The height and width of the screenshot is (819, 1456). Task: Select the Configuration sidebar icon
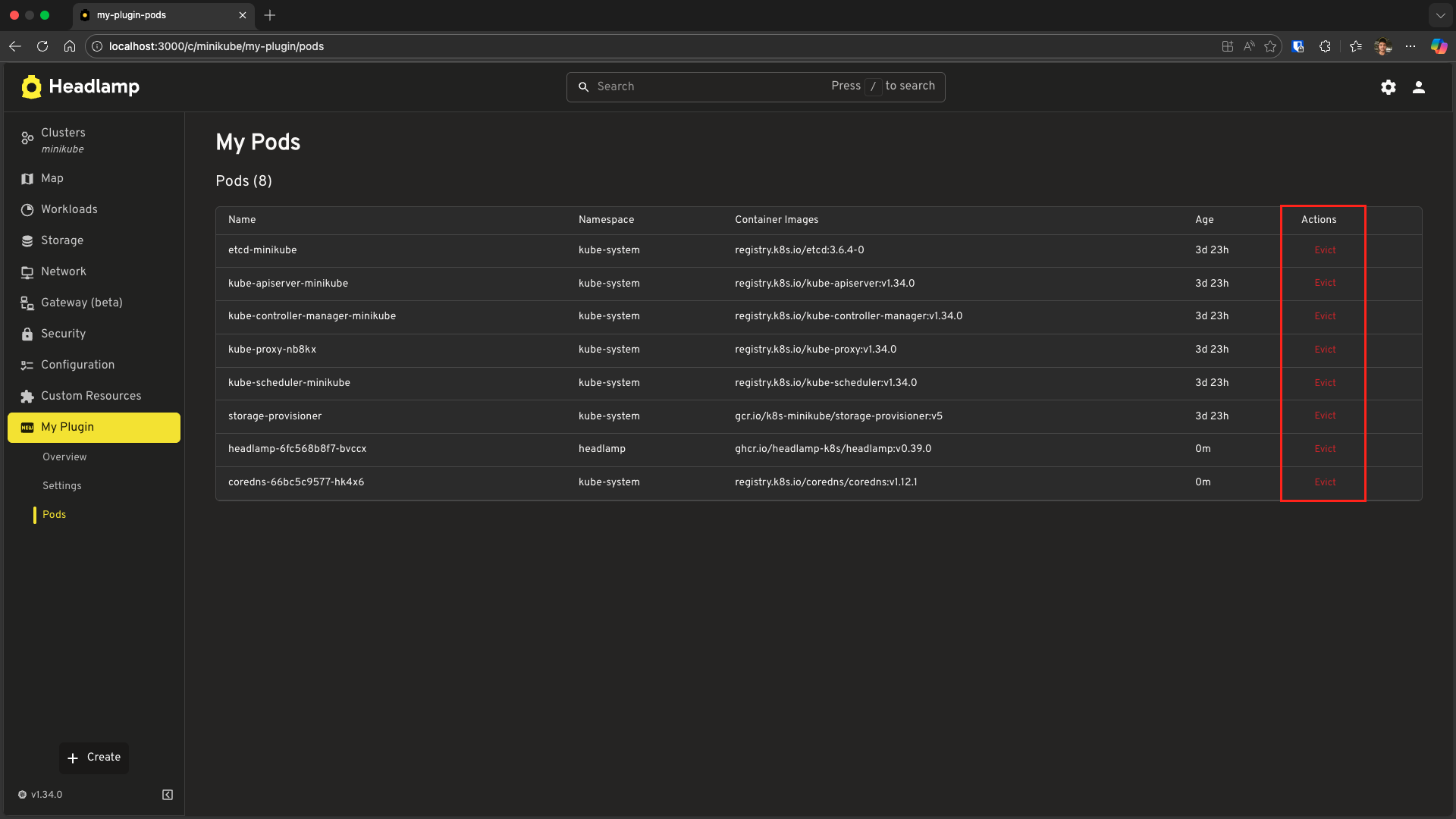click(27, 365)
